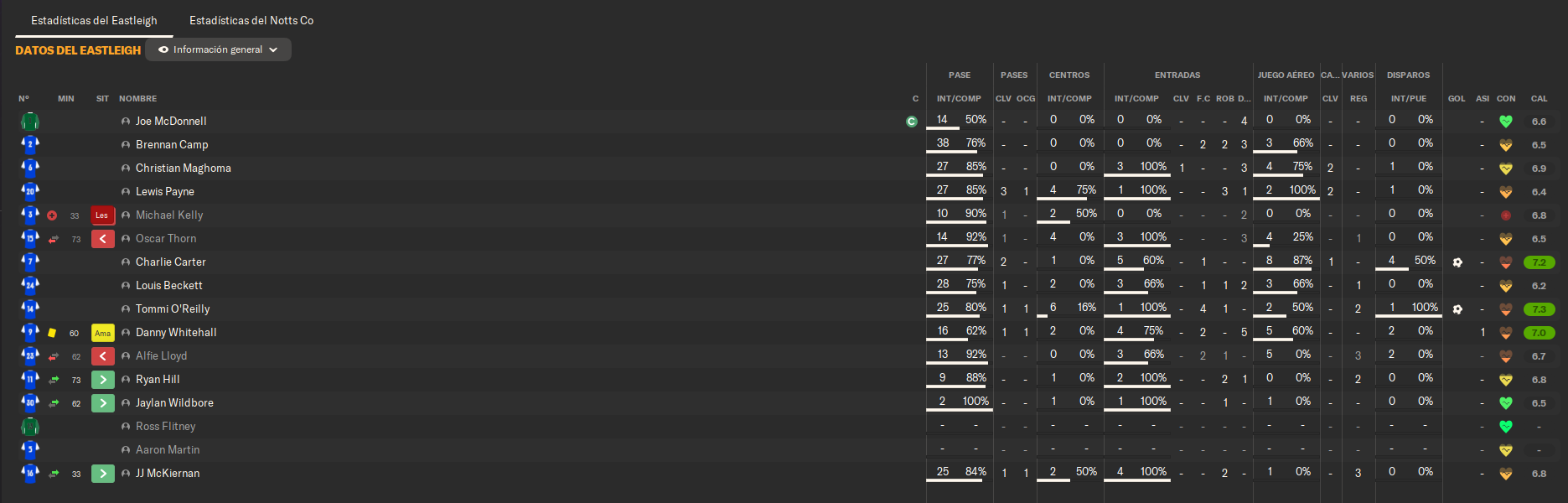Image resolution: width=1568 pixels, height=503 pixels.
Task: Click the captain C icon for Joe McDonnell
Action: (x=912, y=122)
